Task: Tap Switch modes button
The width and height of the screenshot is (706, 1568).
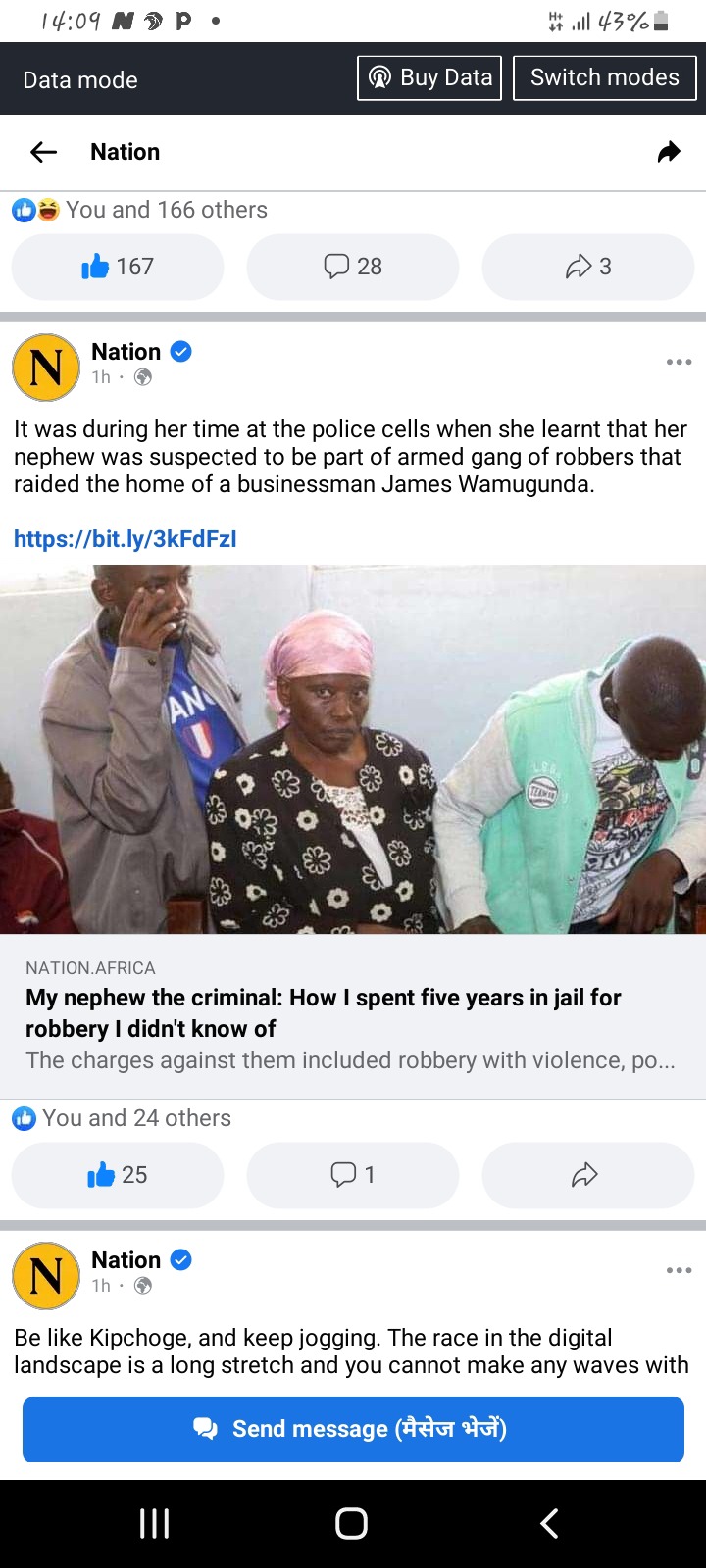Action: pyautogui.click(x=605, y=77)
